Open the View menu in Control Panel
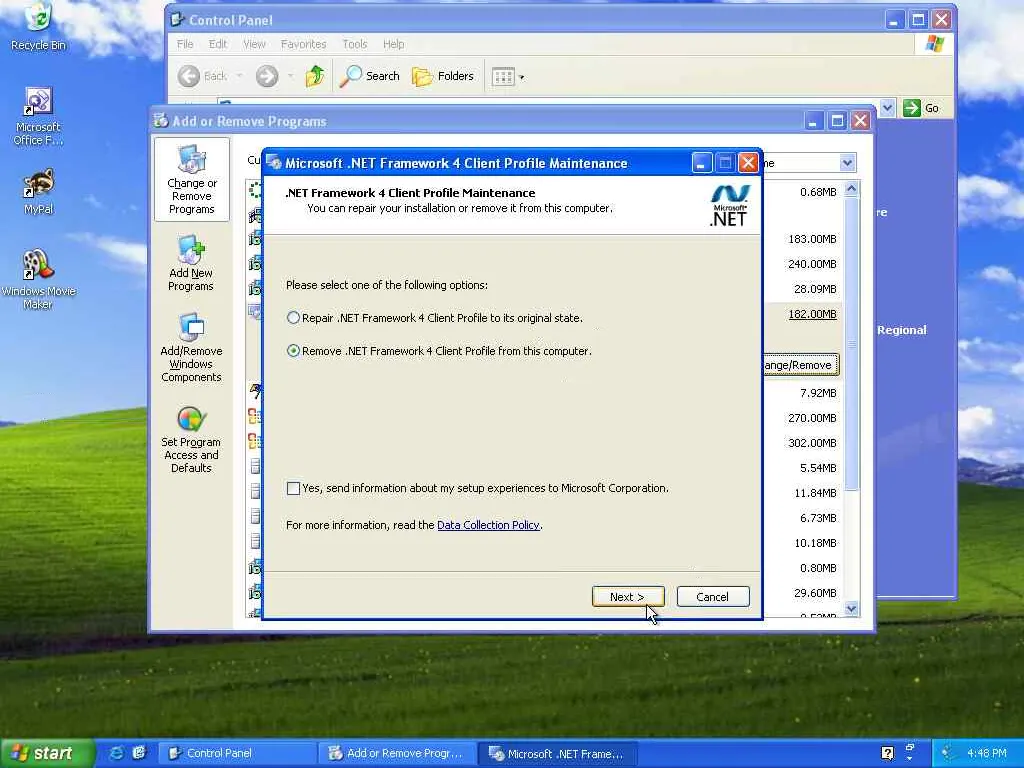The image size is (1024, 768). (254, 44)
